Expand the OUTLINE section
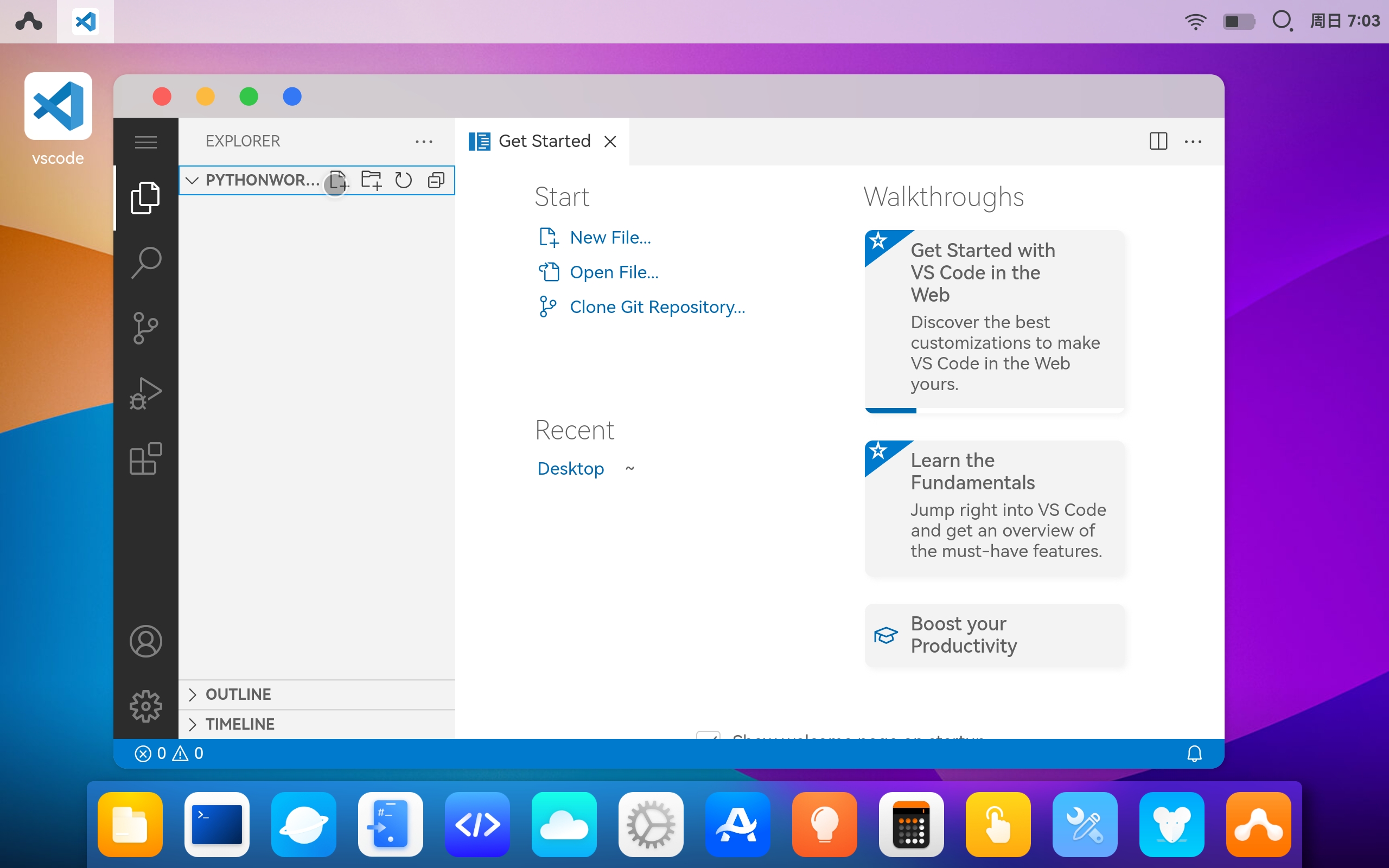Screen dimensions: 1389x868 317,694
